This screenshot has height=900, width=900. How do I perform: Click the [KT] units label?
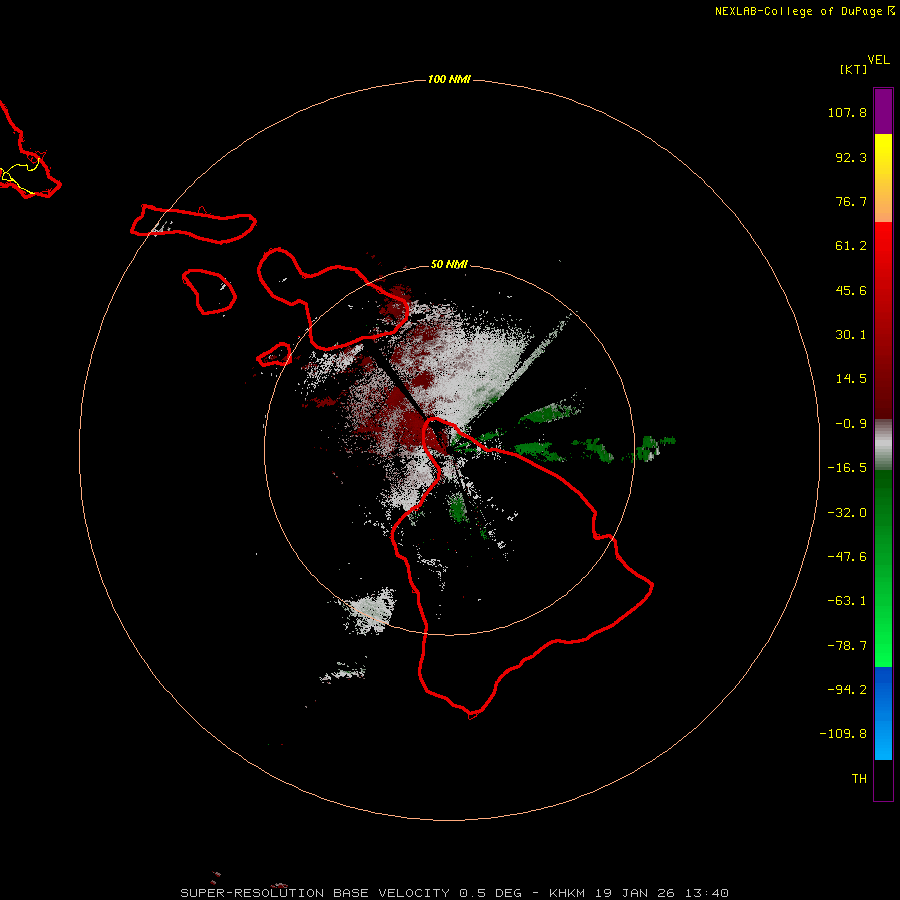[854, 69]
